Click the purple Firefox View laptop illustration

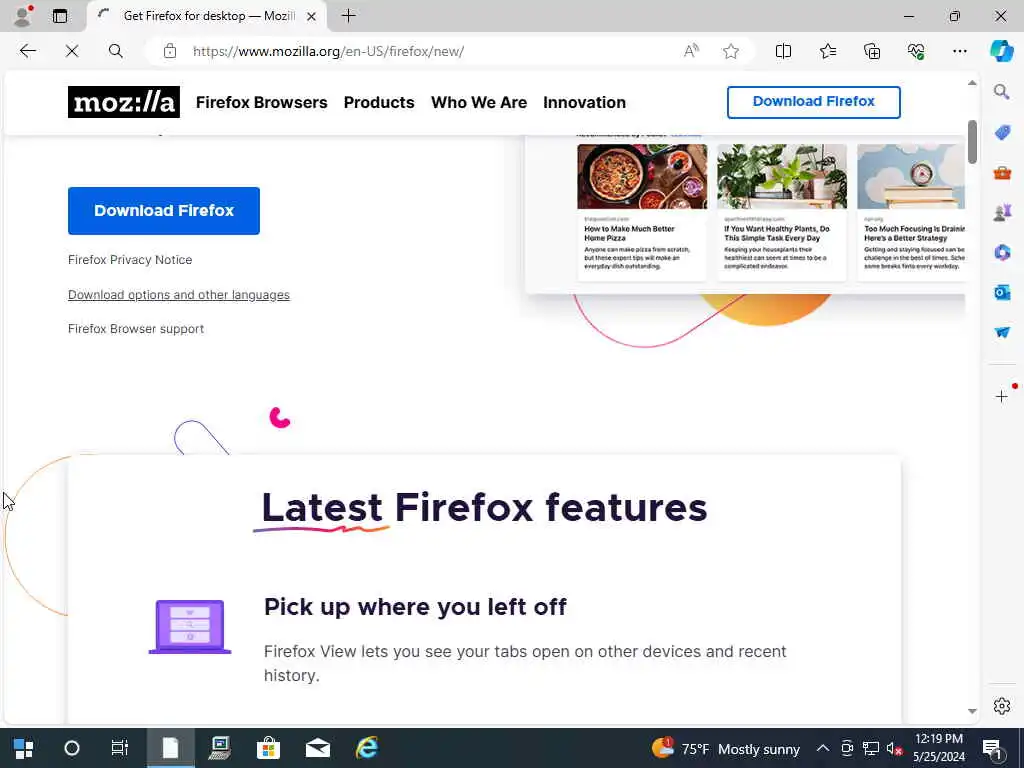[190, 626]
